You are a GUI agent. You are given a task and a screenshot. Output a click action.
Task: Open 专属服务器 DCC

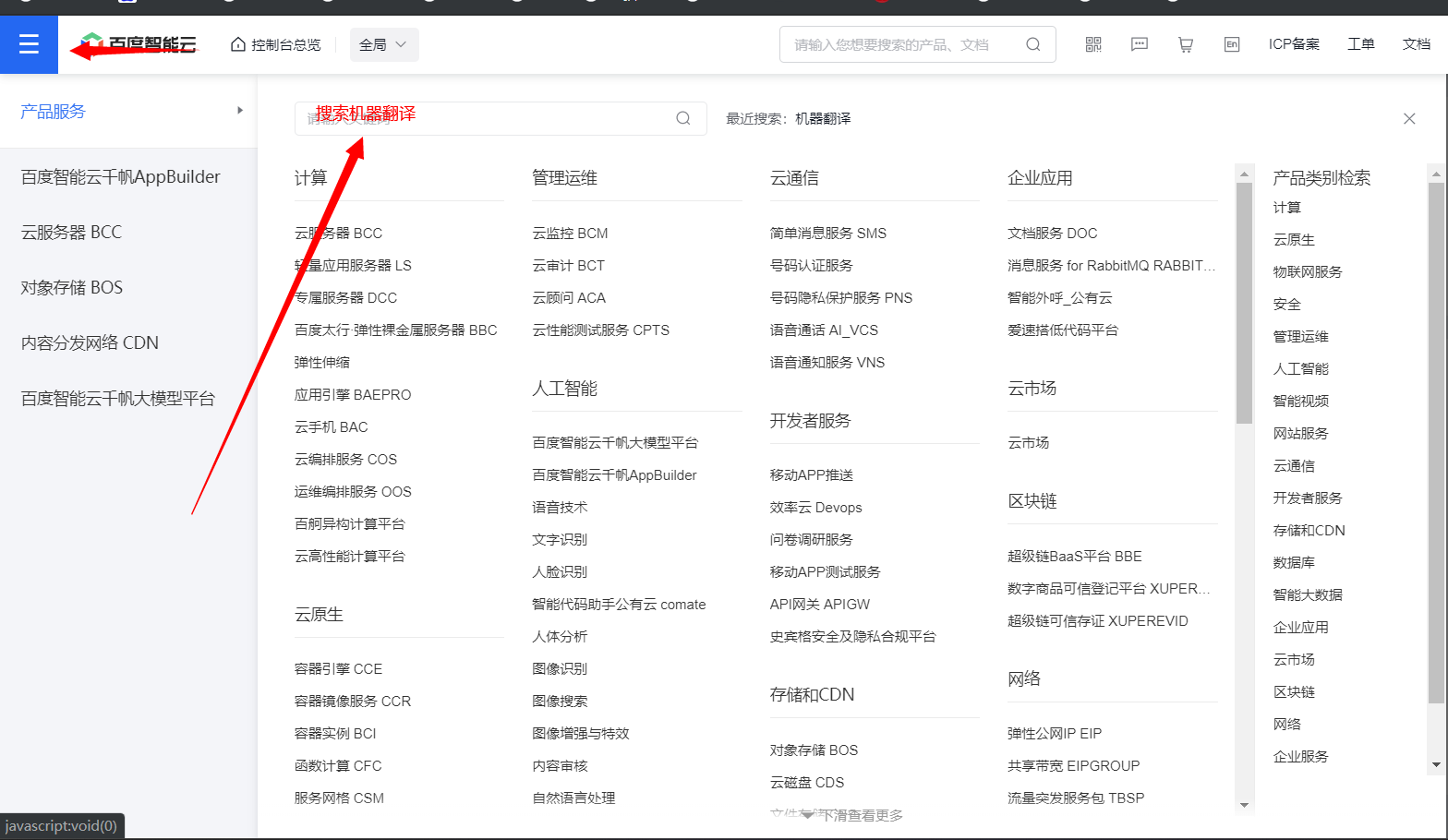[x=345, y=297]
